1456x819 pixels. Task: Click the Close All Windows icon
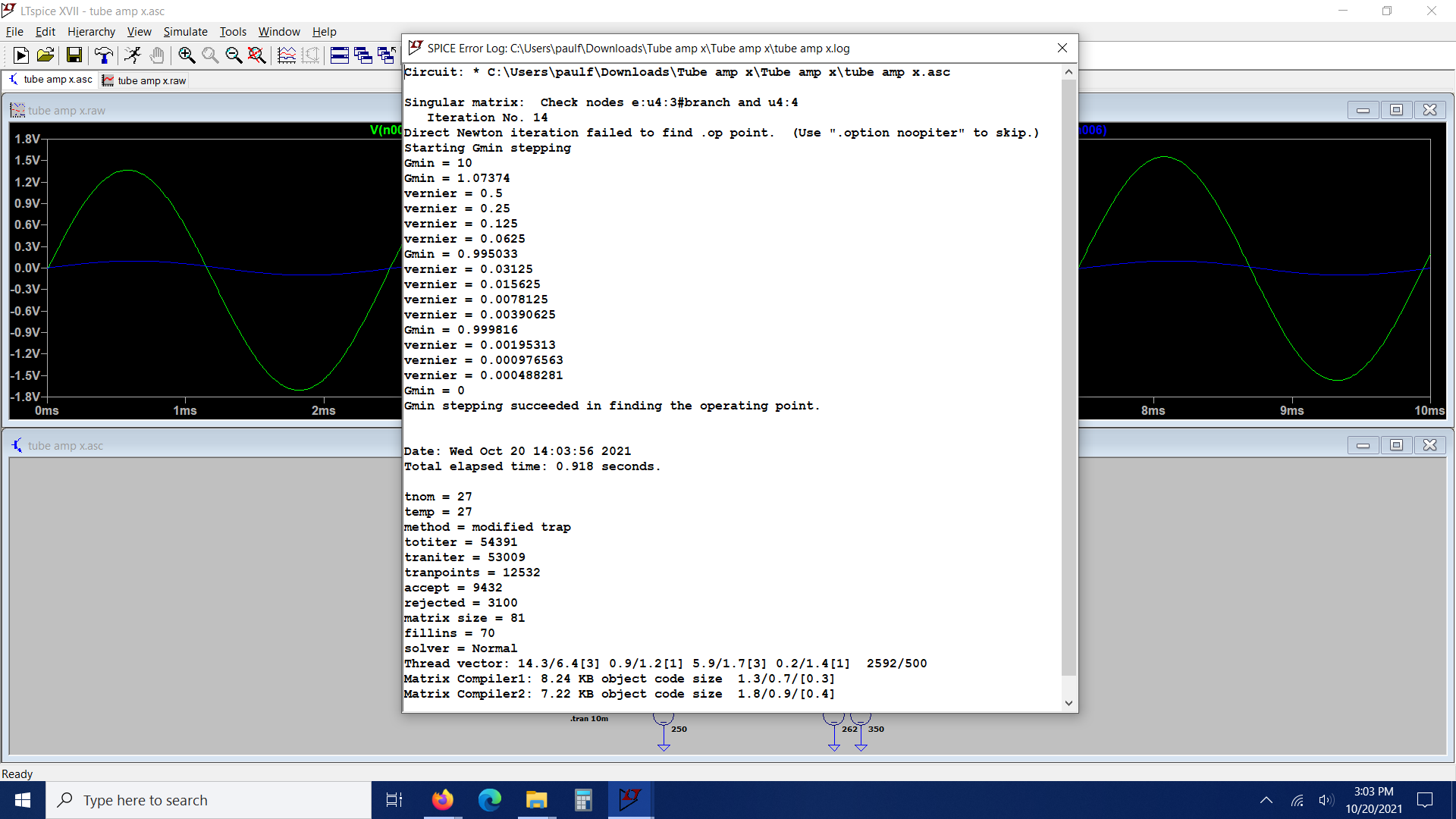[x=387, y=55]
